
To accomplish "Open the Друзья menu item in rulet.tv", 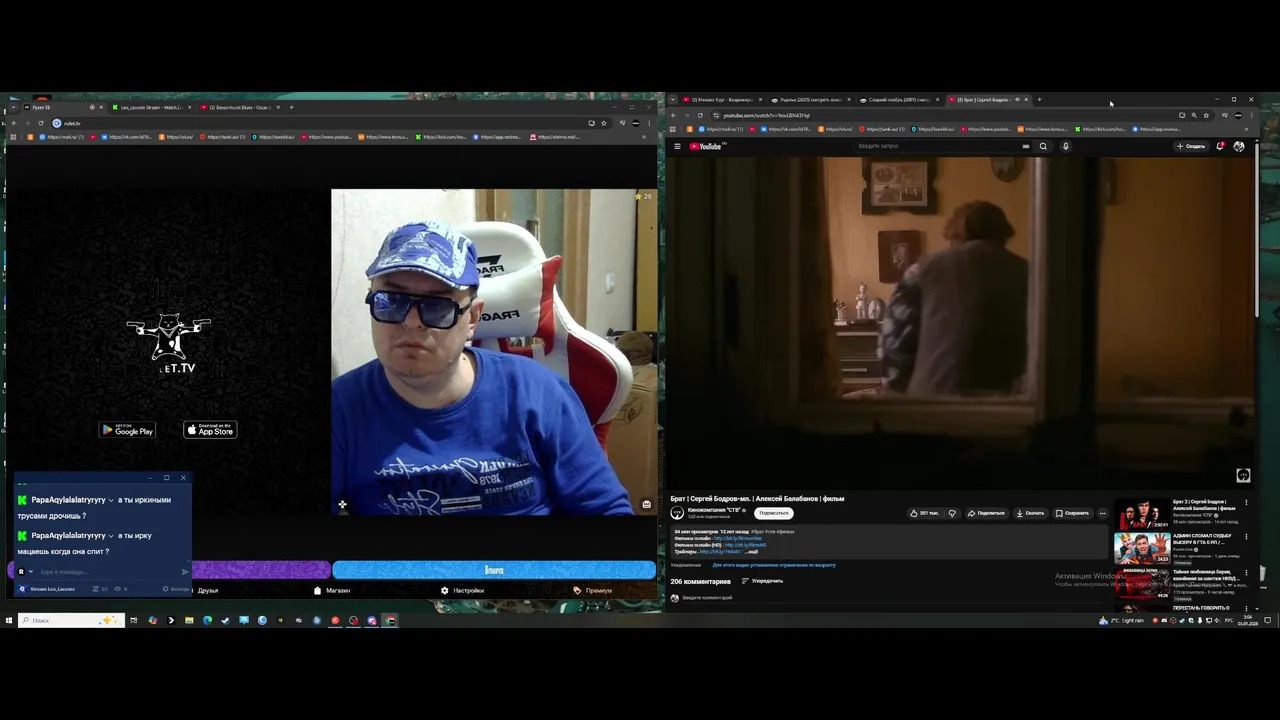I will tap(208, 590).
